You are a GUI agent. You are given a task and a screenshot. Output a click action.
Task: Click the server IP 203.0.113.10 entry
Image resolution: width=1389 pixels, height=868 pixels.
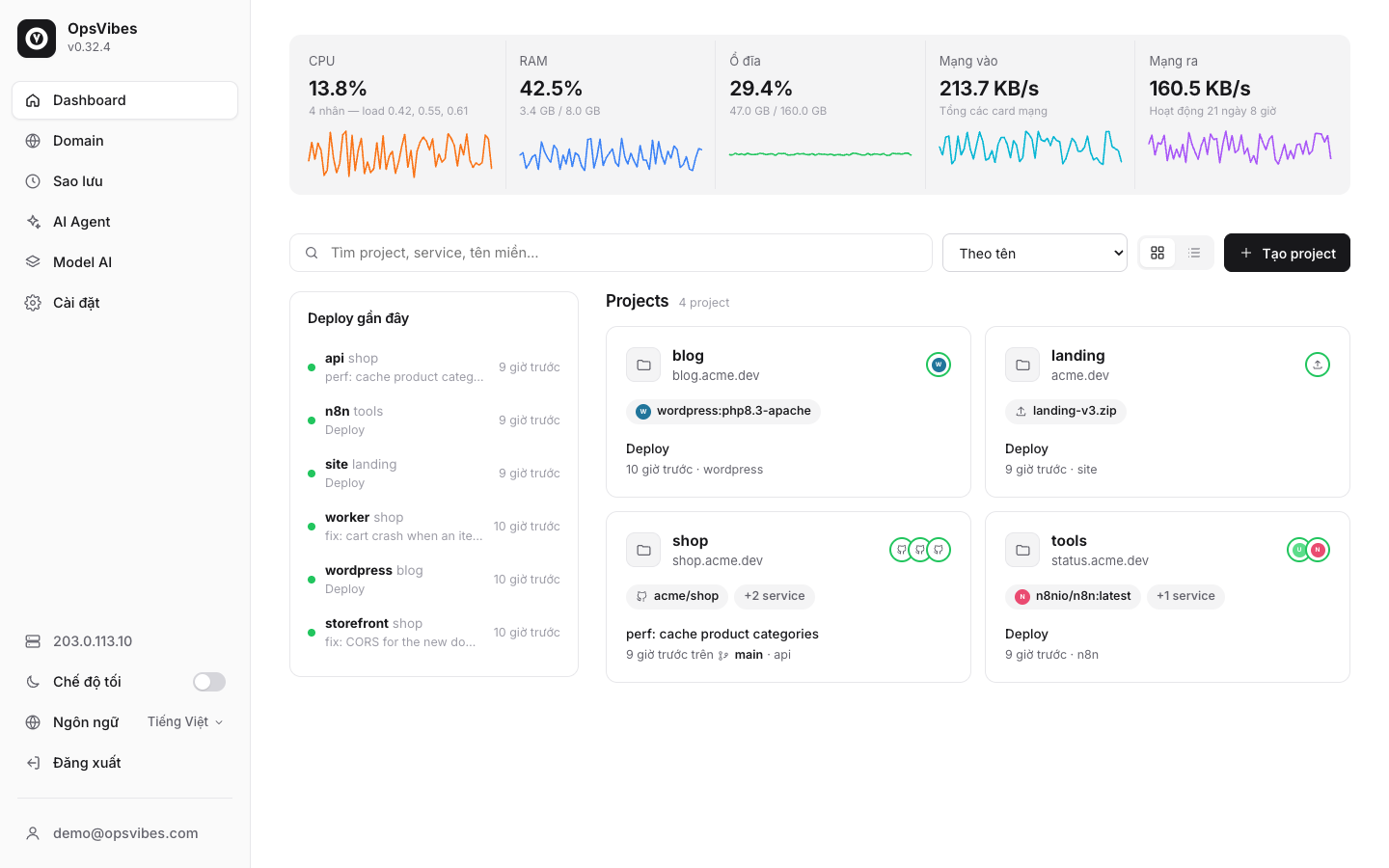125,641
